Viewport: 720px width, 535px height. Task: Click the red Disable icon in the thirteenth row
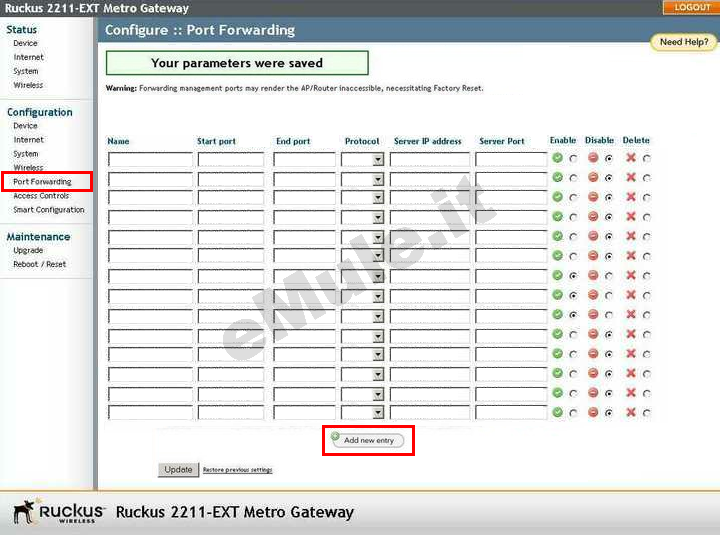(x=593, y=393)
